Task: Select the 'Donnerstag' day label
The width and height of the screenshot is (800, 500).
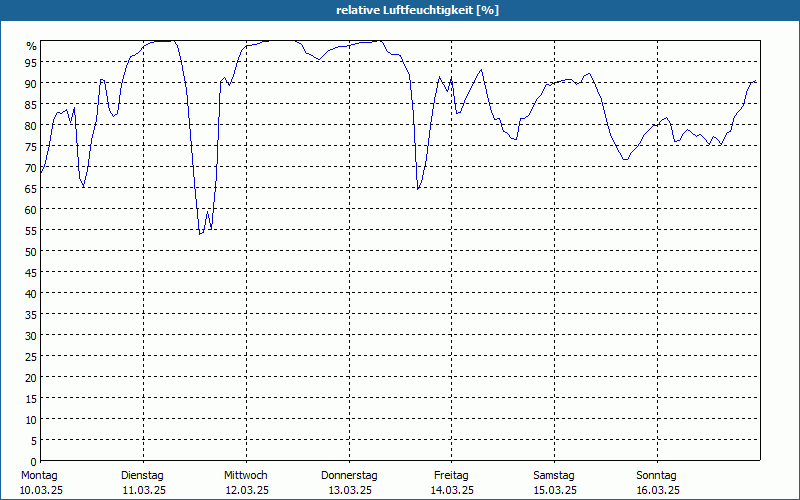Action: coord(349,475)
